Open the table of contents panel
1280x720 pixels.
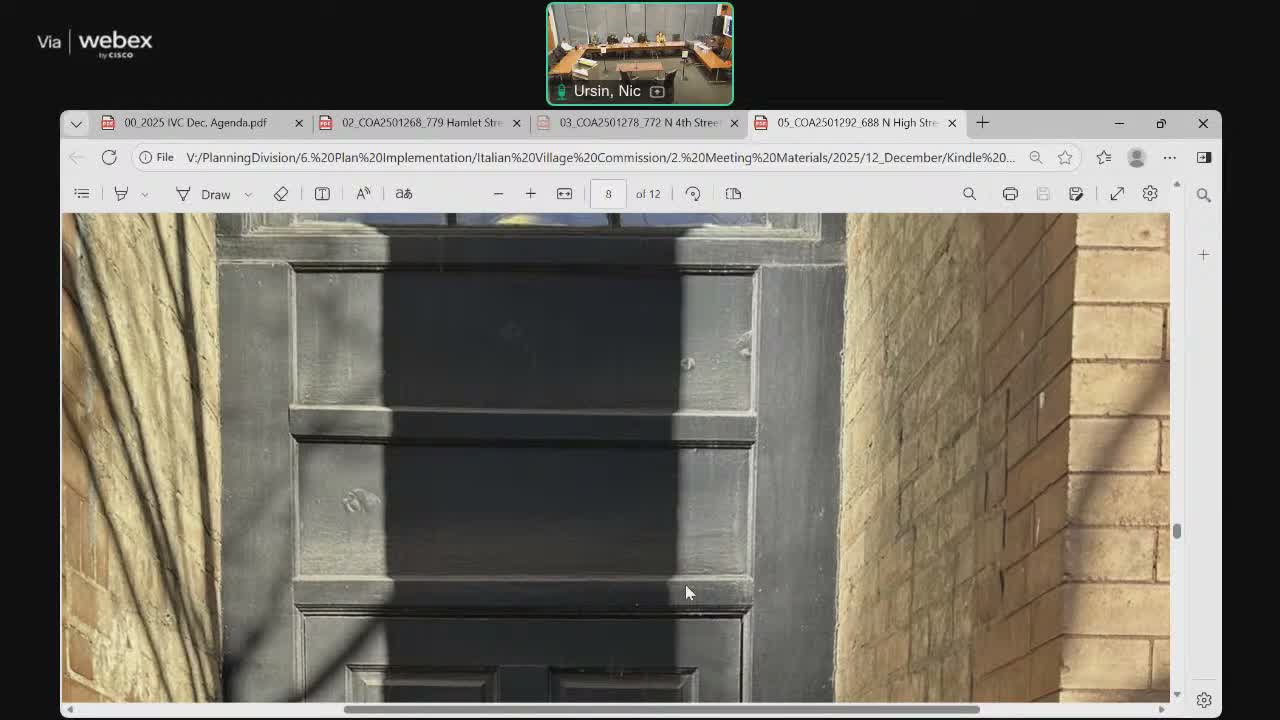pyautogui.click(x=82, y=194)
